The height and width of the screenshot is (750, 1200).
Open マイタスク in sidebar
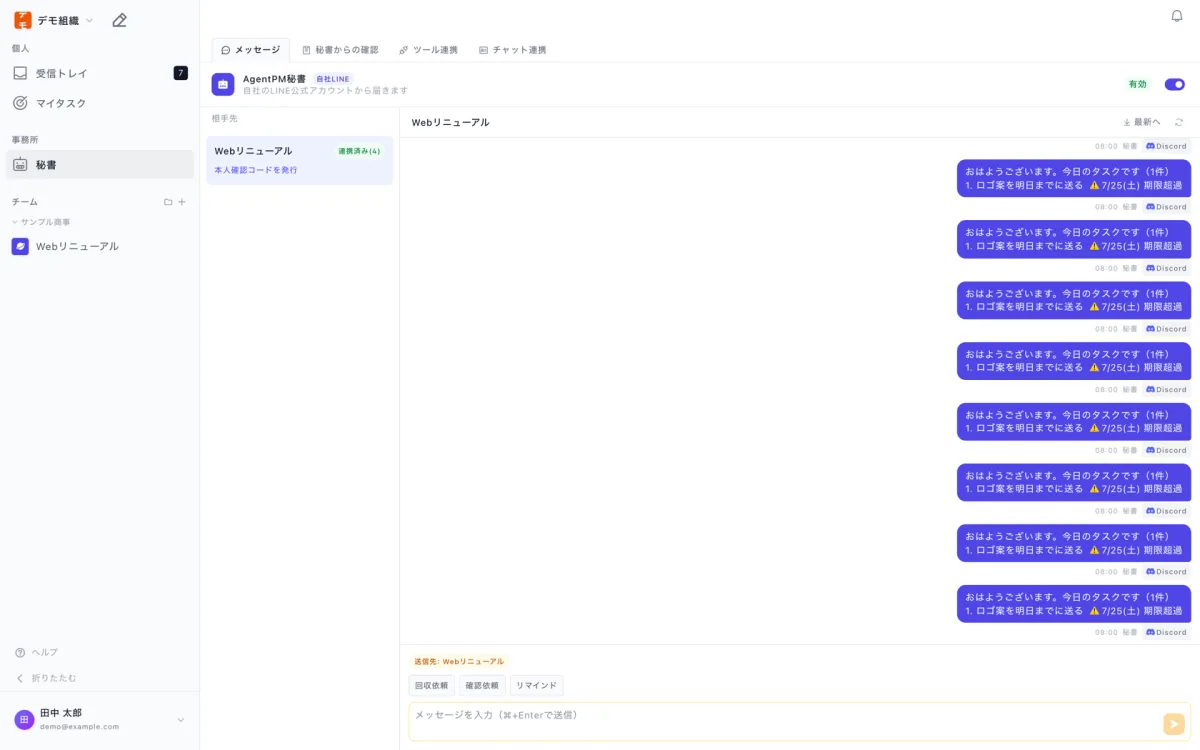[100, 103]
